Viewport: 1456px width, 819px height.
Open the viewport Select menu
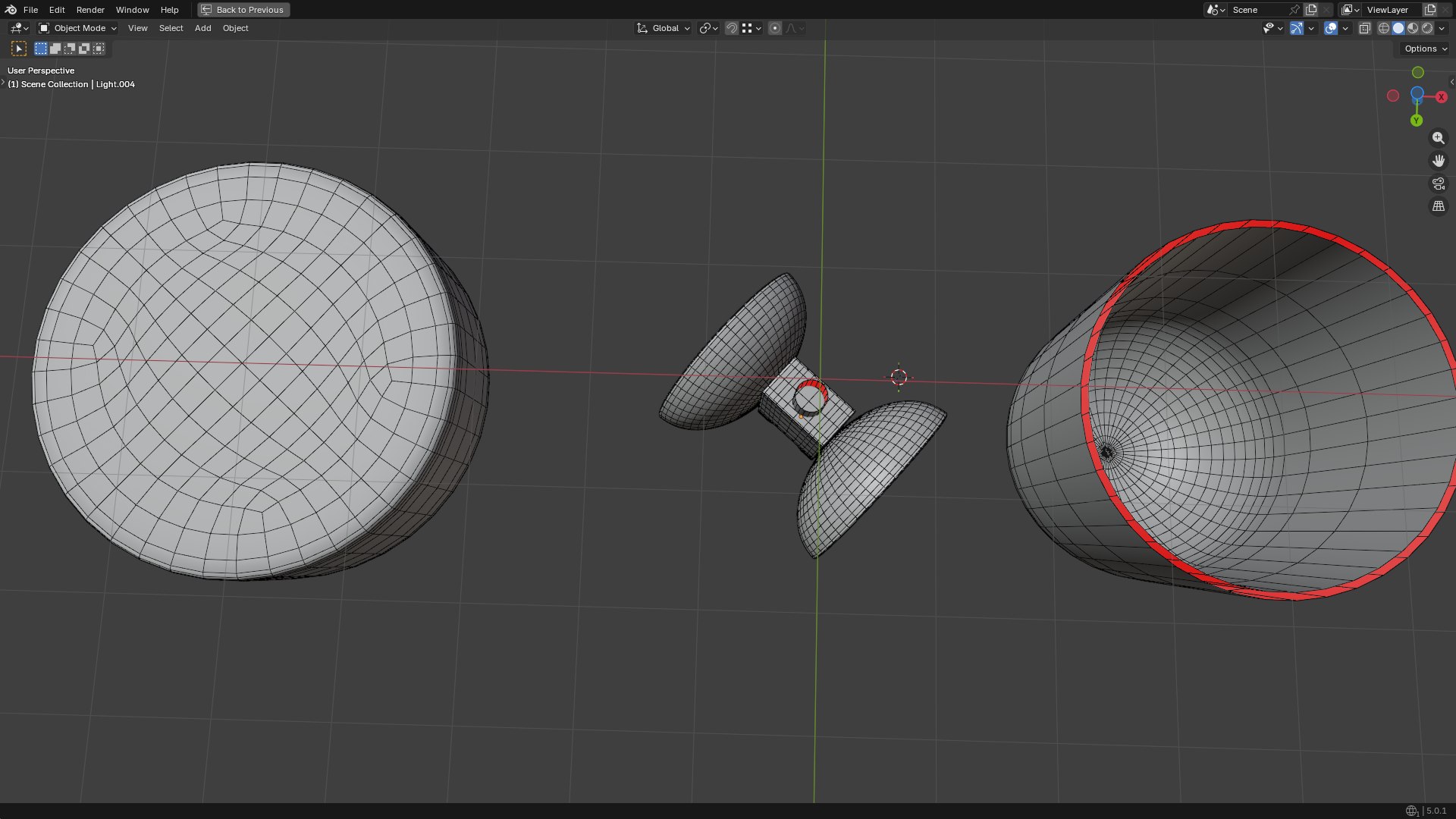171,28
